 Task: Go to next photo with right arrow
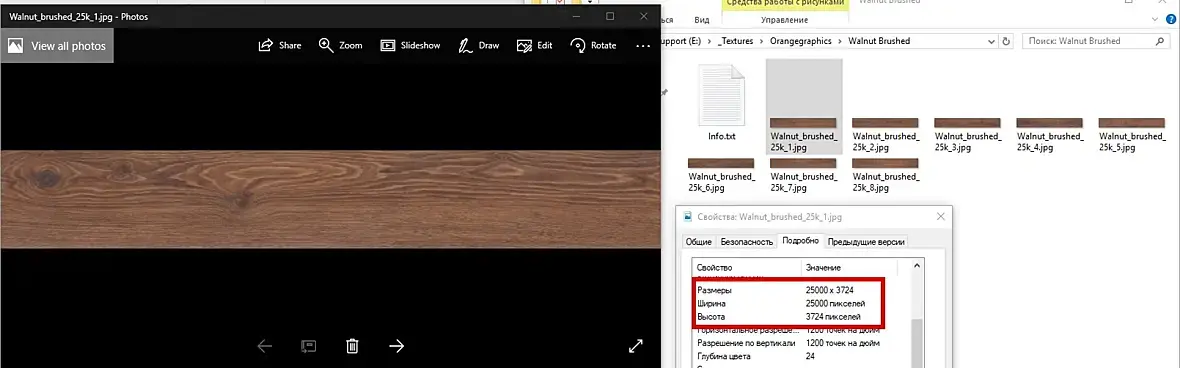[x=397, y=346]
